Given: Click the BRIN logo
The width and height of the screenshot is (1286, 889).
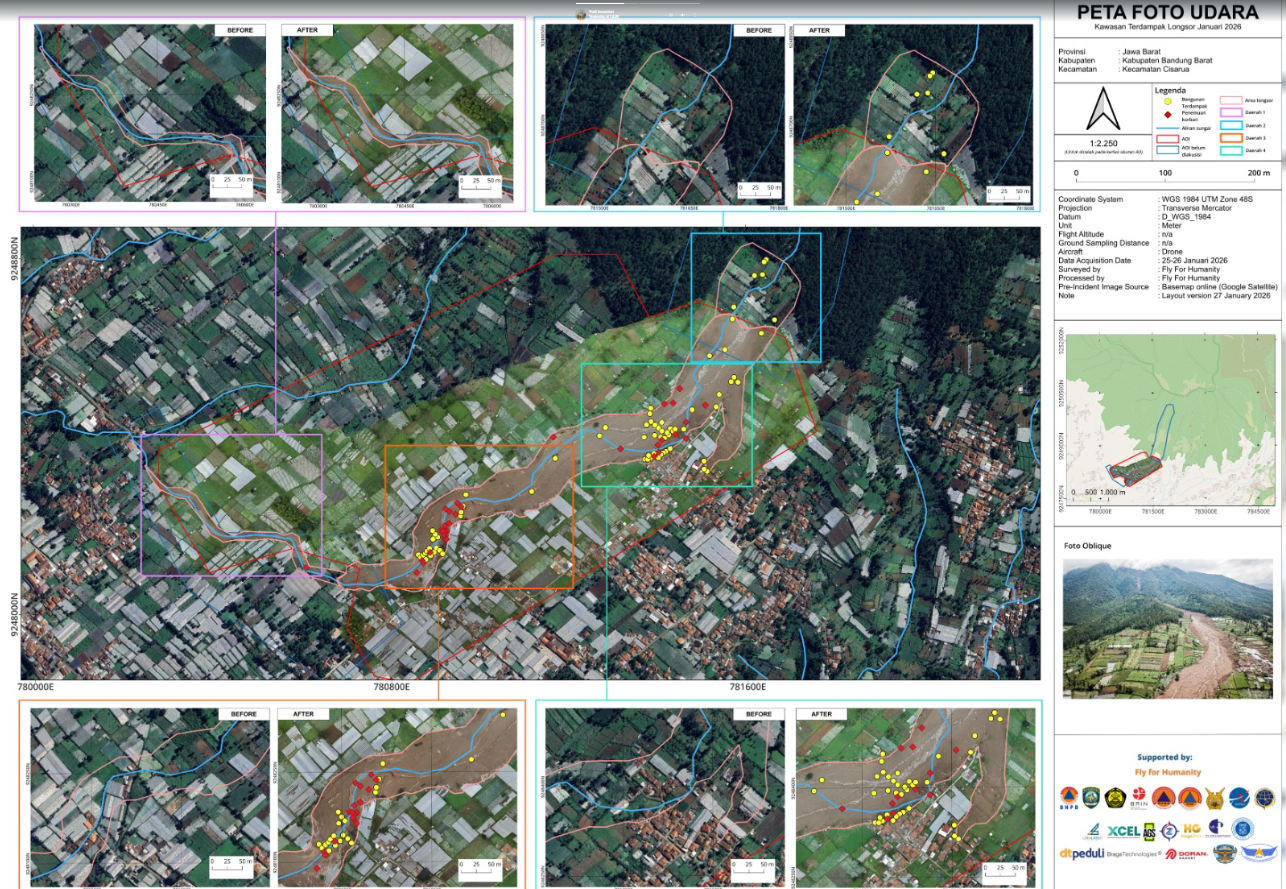Looking at the screenshot, I should 1139,798.
